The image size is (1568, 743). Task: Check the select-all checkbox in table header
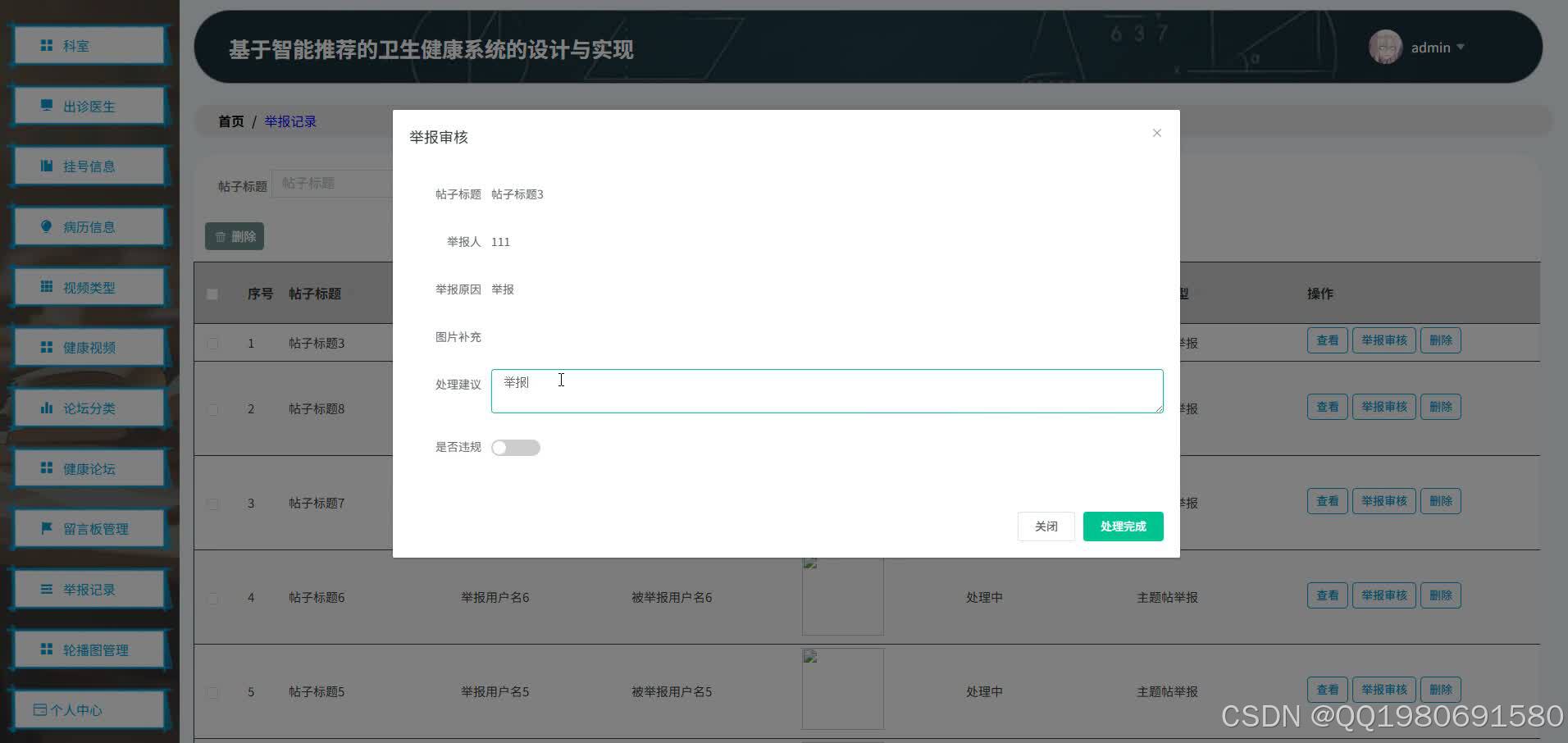pos(212,294)
